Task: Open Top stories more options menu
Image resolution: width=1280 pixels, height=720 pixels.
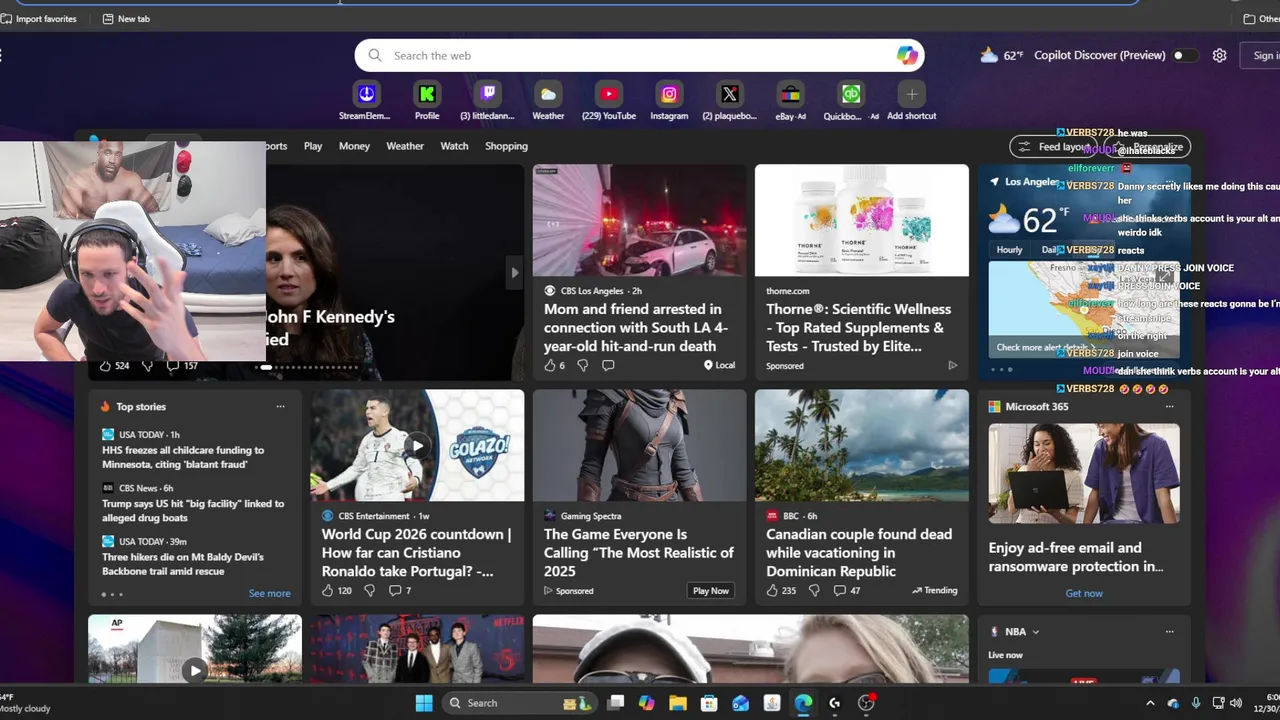Action: tap(280, 407)
